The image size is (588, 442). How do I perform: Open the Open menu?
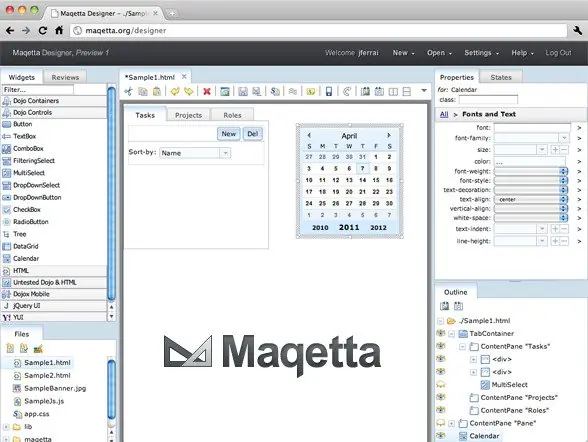(x=440, y=53)
